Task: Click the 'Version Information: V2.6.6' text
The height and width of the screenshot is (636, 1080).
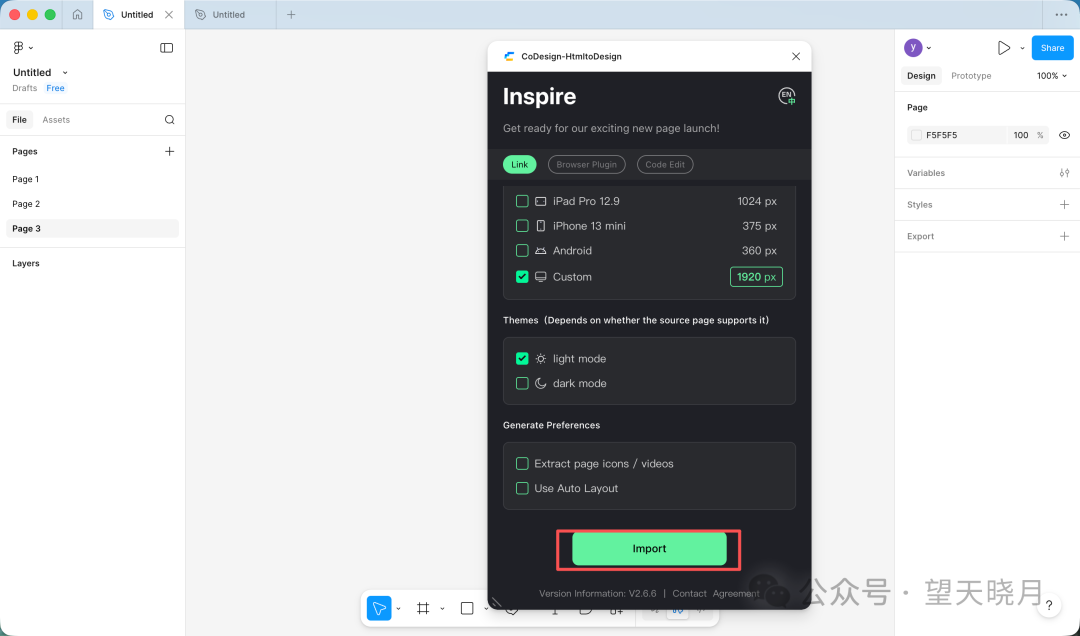Action: click(x=597, y=593)
